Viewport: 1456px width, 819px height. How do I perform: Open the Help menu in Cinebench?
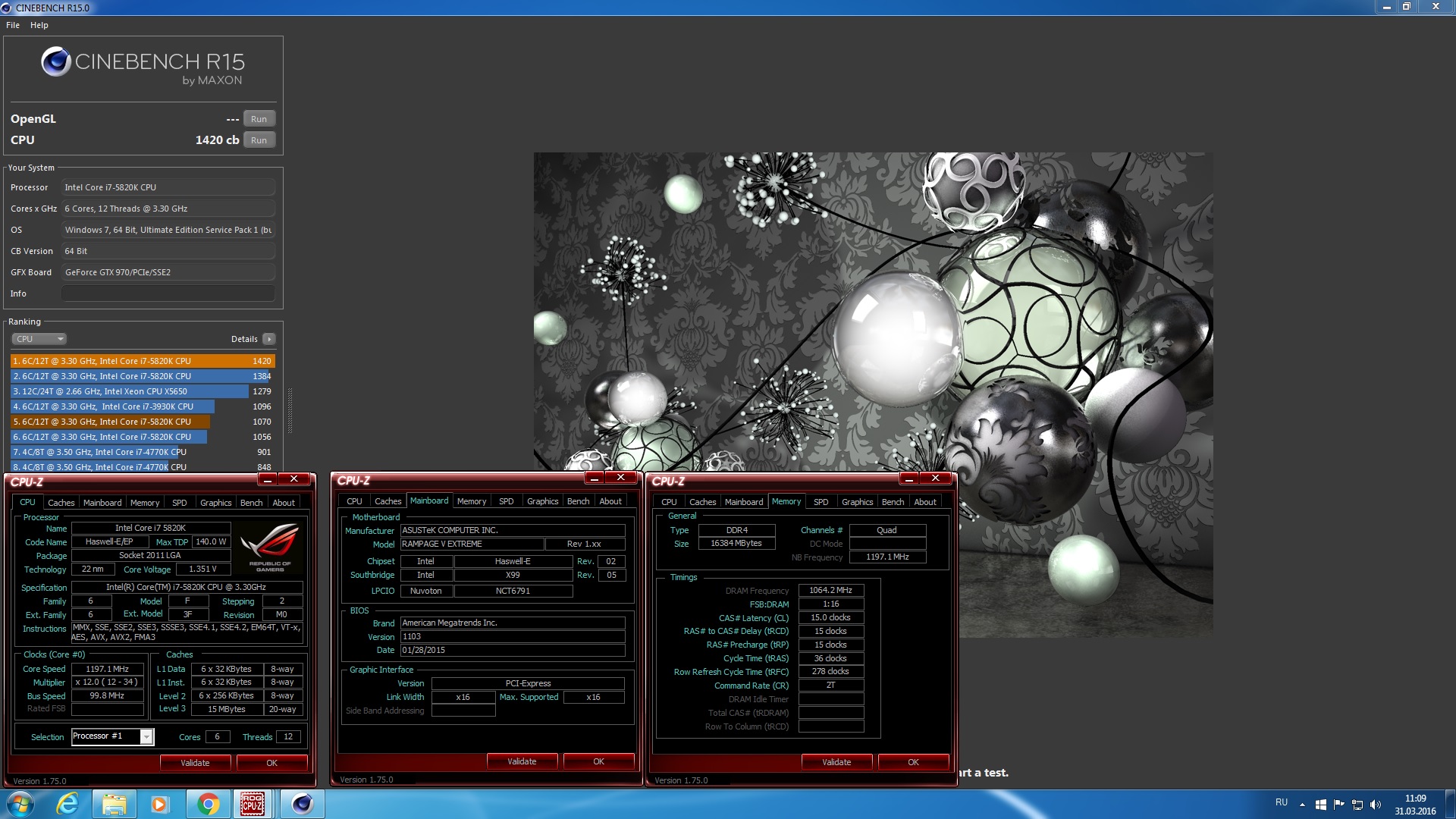(39, 25)
